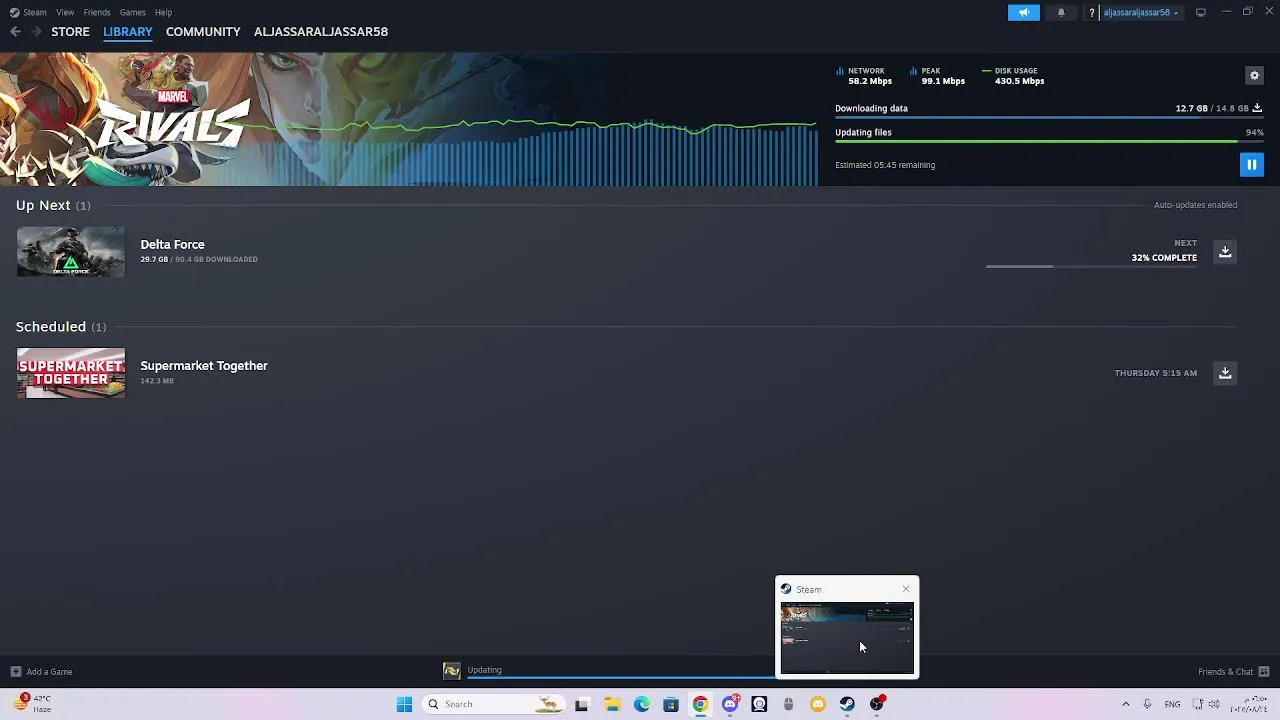
Task: Open purple Discord icon with notification badge
Action: pos(730,704)
